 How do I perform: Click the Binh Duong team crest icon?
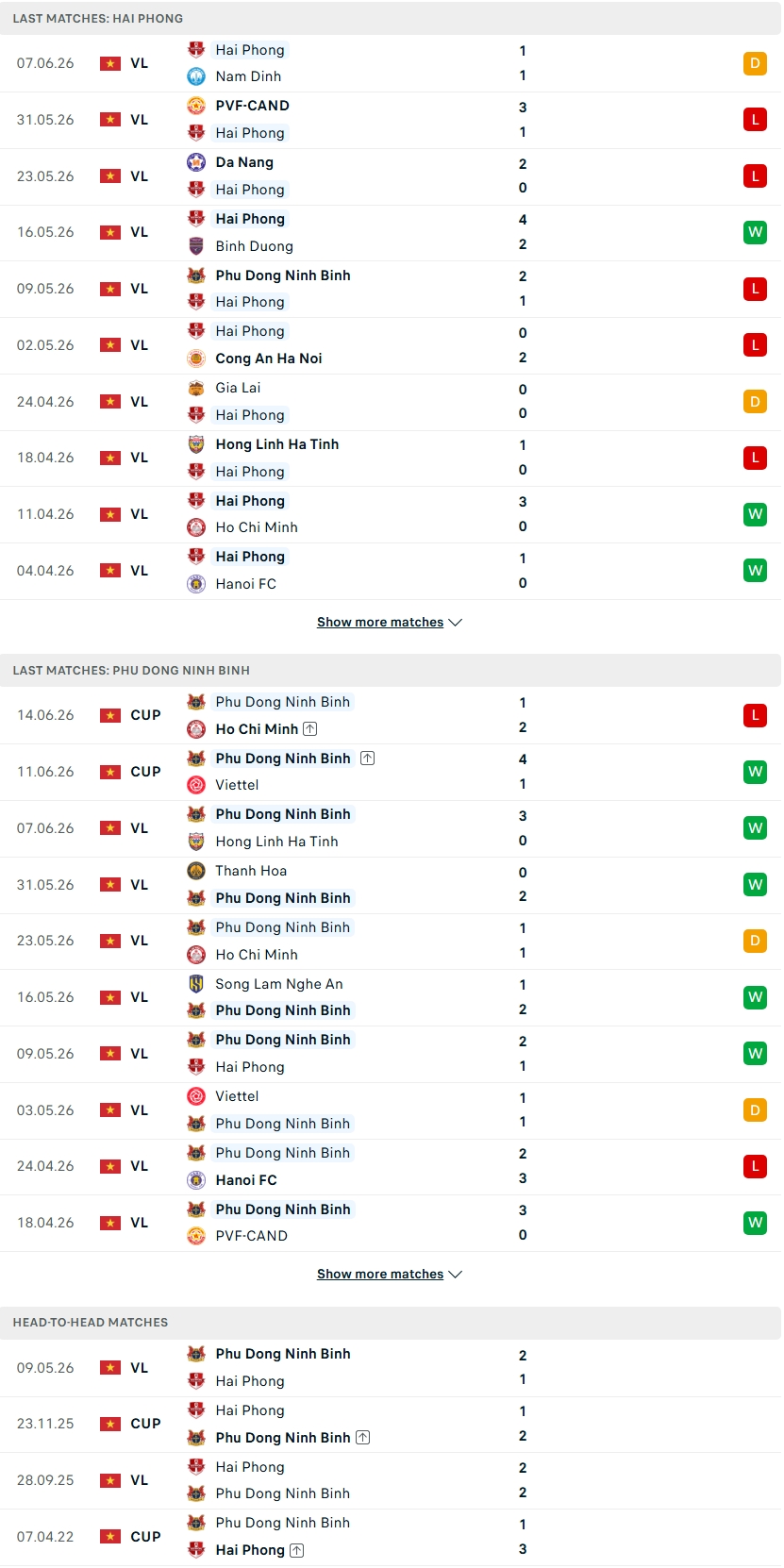pyautogui.click(x=196, y=246)
